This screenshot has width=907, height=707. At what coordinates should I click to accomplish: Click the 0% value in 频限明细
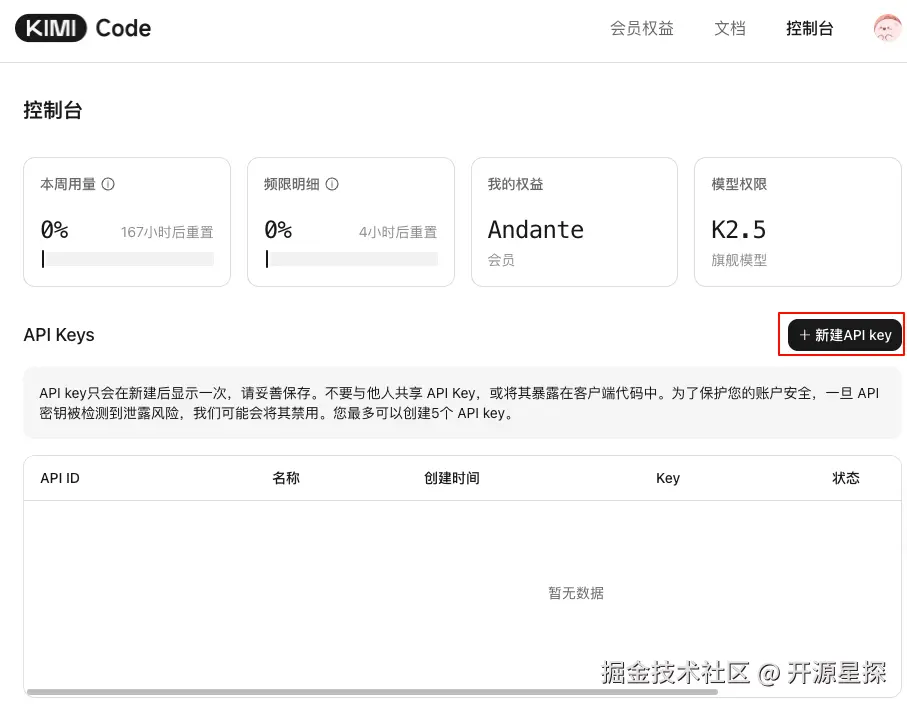[x=278, y=230]
